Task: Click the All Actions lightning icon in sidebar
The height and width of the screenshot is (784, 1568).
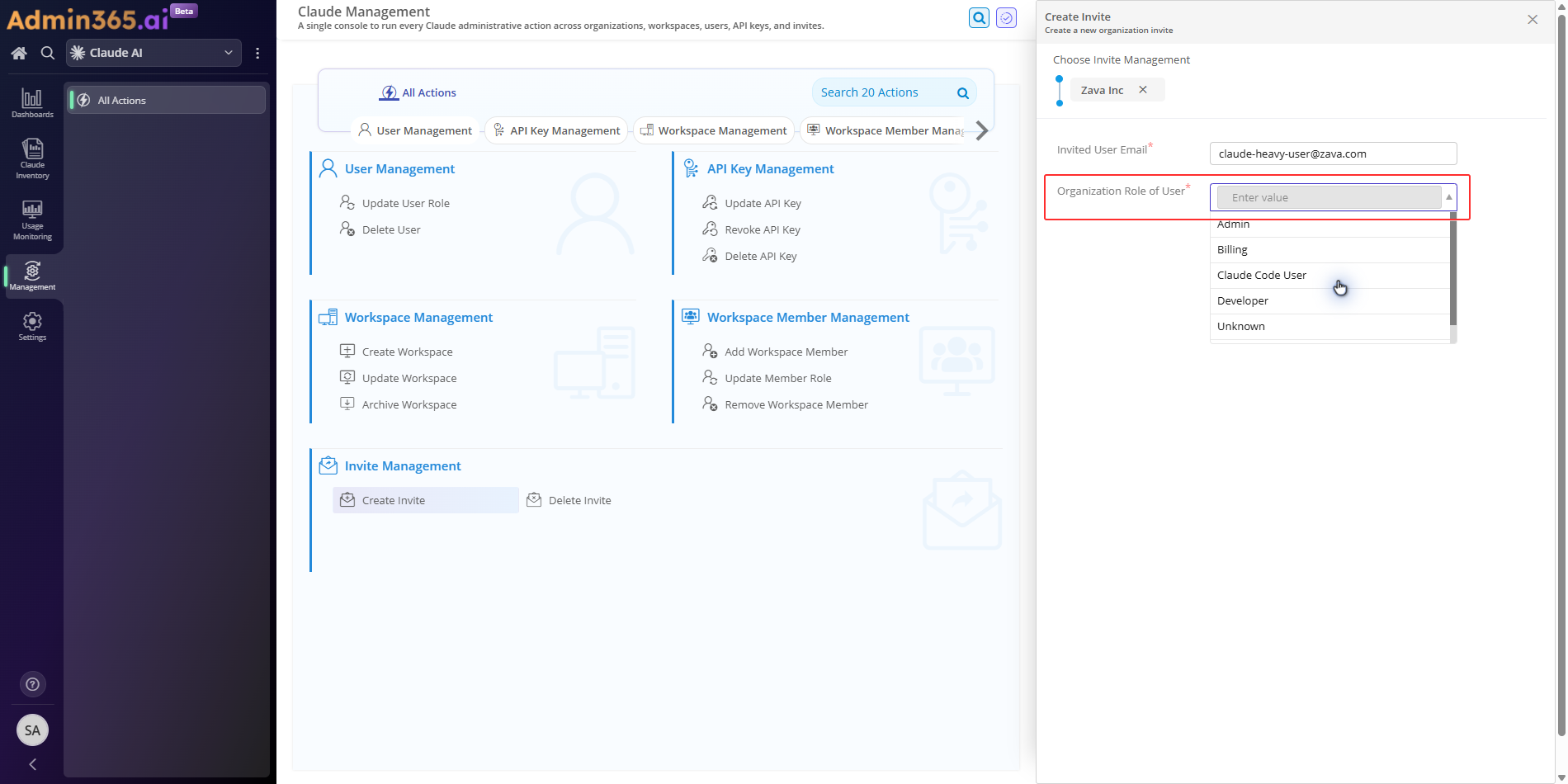Action: point(83,100)
